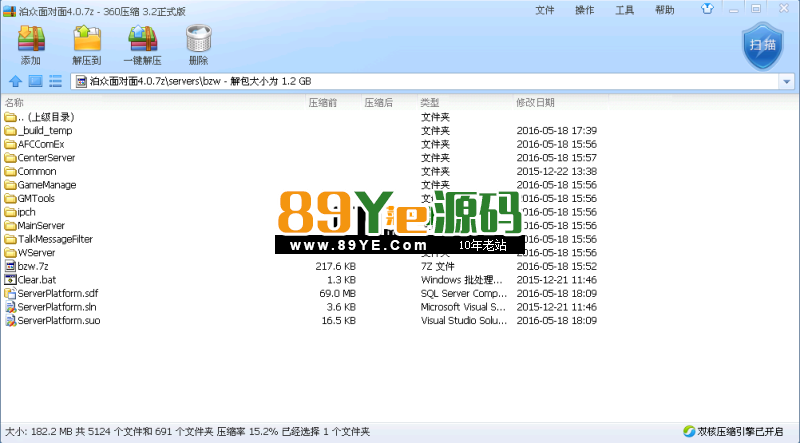Select the Common folder name
Image resolution: width=800 pixels, height=443 pixels.
pyautogui.click(x=37, y=171)
